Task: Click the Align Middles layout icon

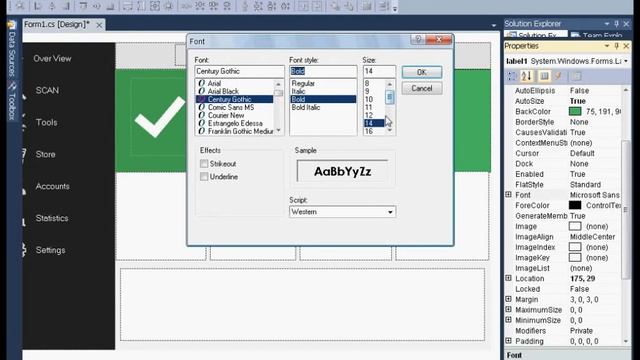Action: click(x=97, y=6)
